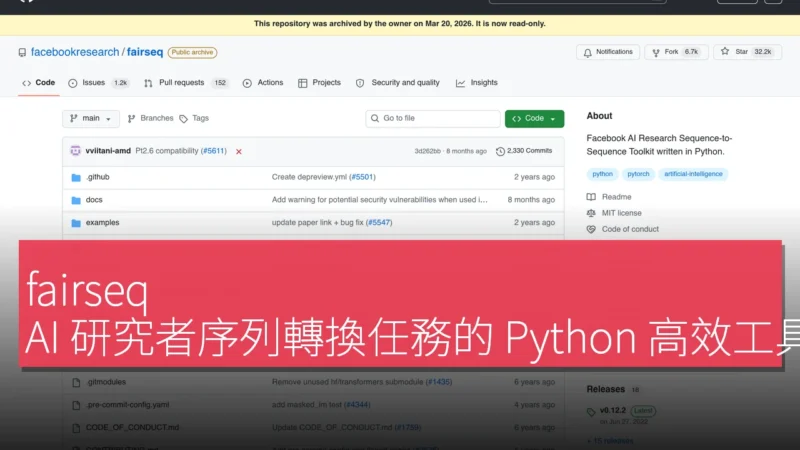The height and width of the screenshot is (450, 800).
Task: Click the red failed status X icon
Action: 239,152
